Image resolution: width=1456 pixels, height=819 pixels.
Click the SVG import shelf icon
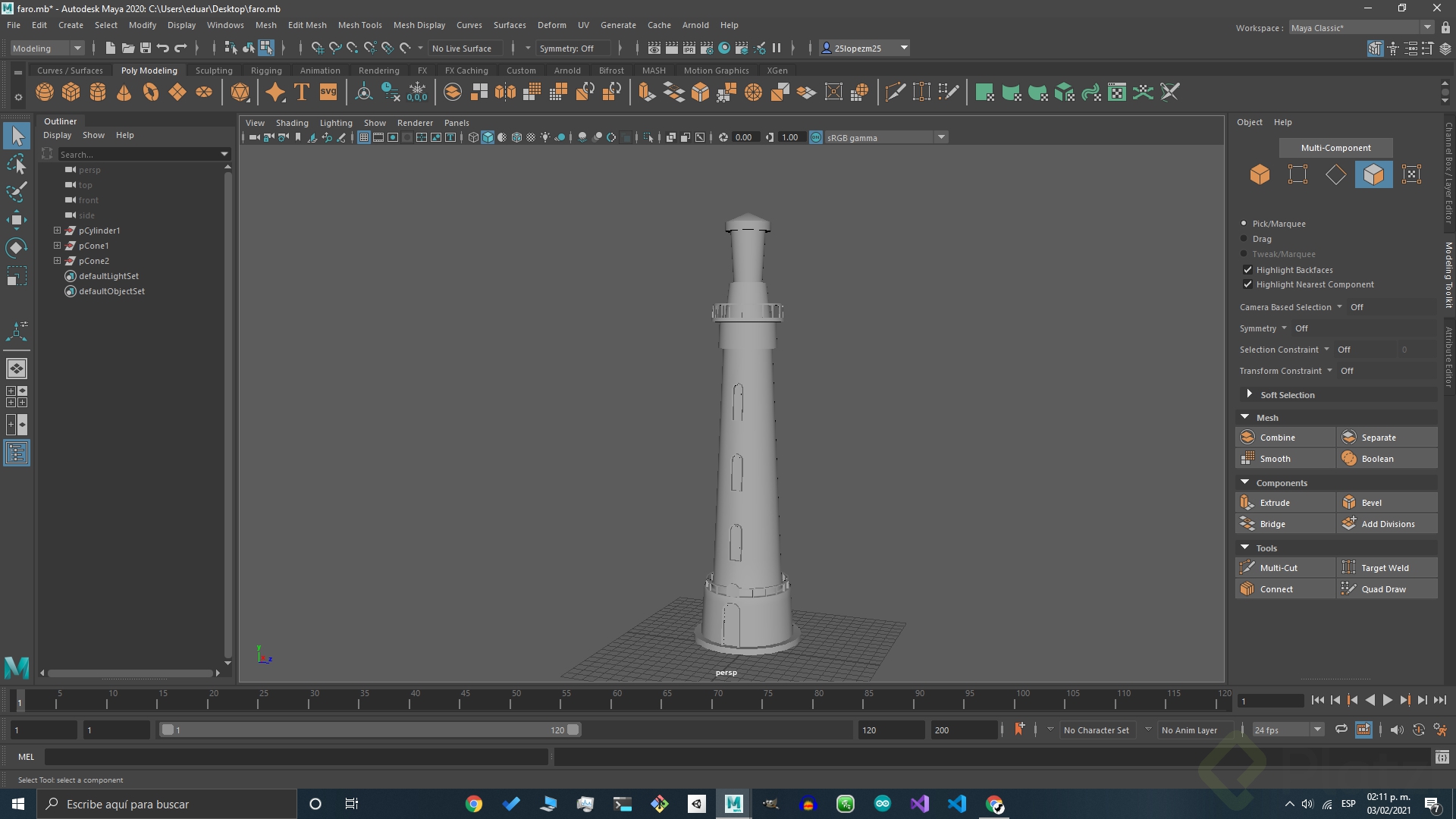tap(328, 93)
